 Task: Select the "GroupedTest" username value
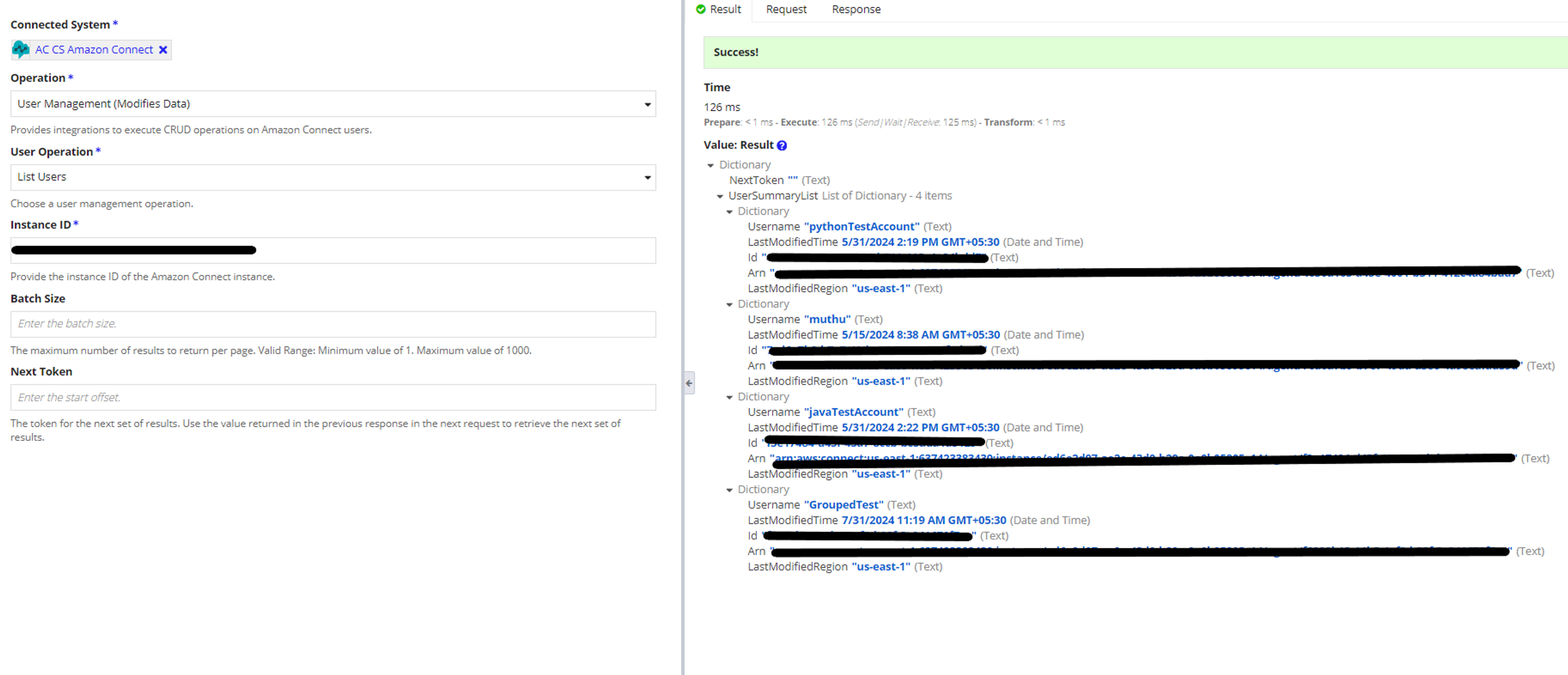pos(844,505)
